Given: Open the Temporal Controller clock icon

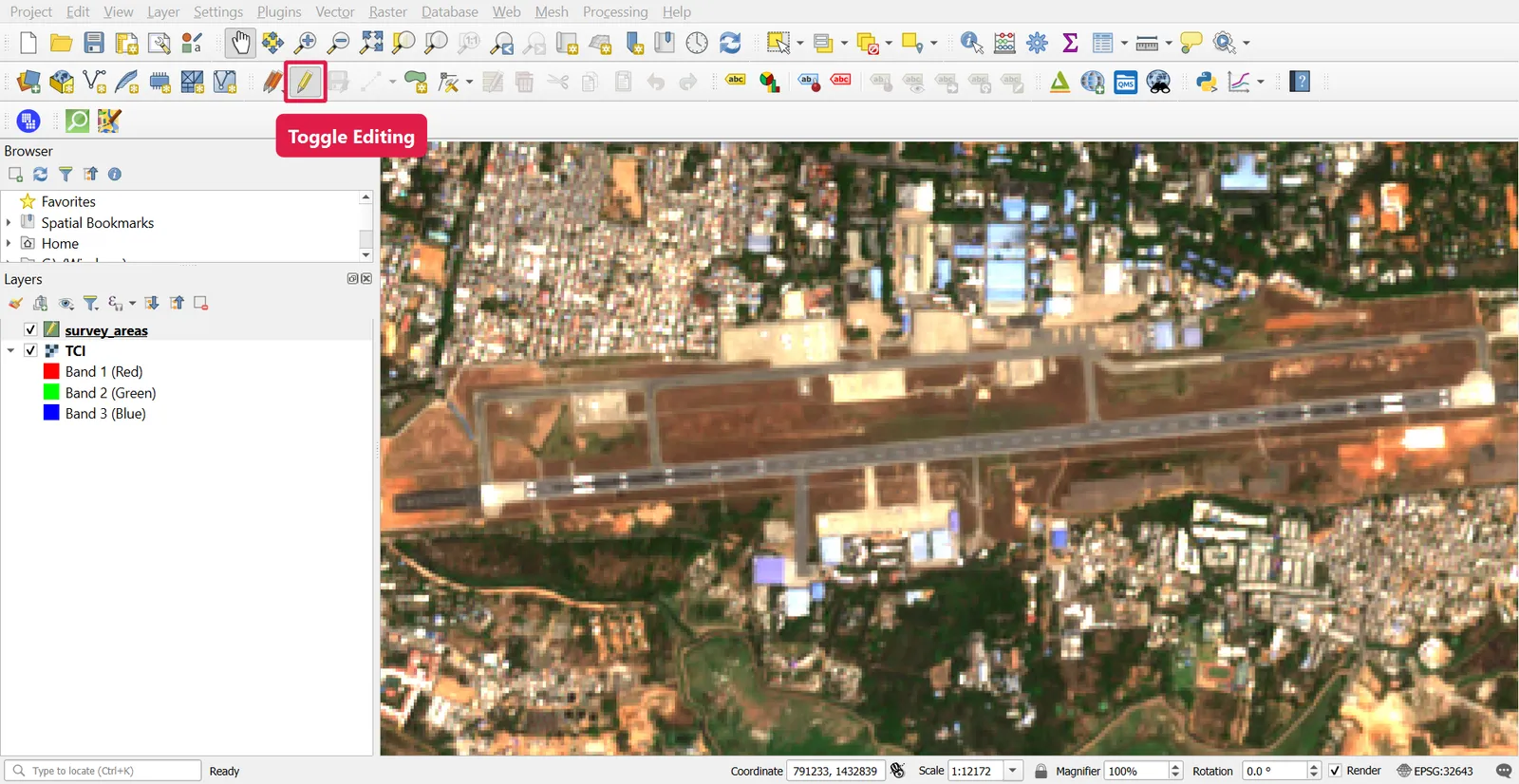Looking at the screenshot, I should (697, 43).
